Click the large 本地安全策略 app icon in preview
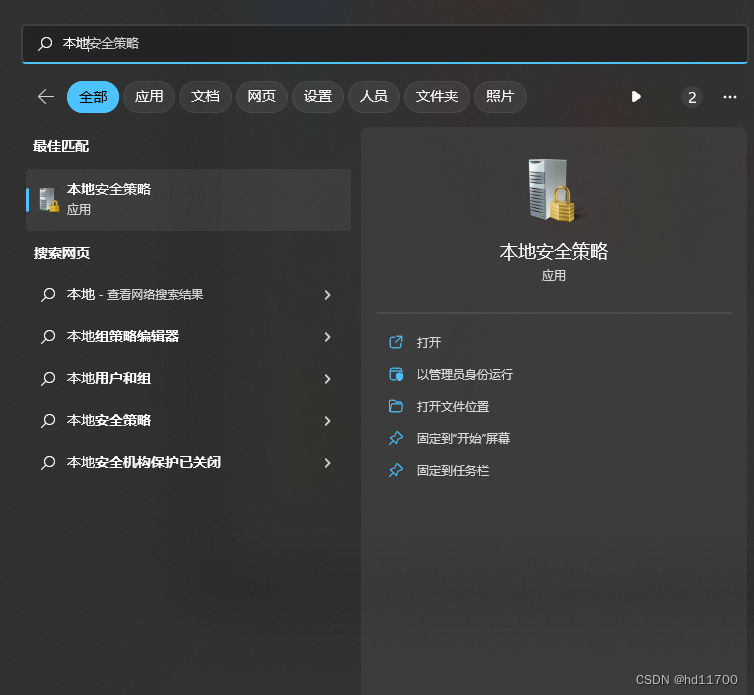 click(x=552, y=190)
